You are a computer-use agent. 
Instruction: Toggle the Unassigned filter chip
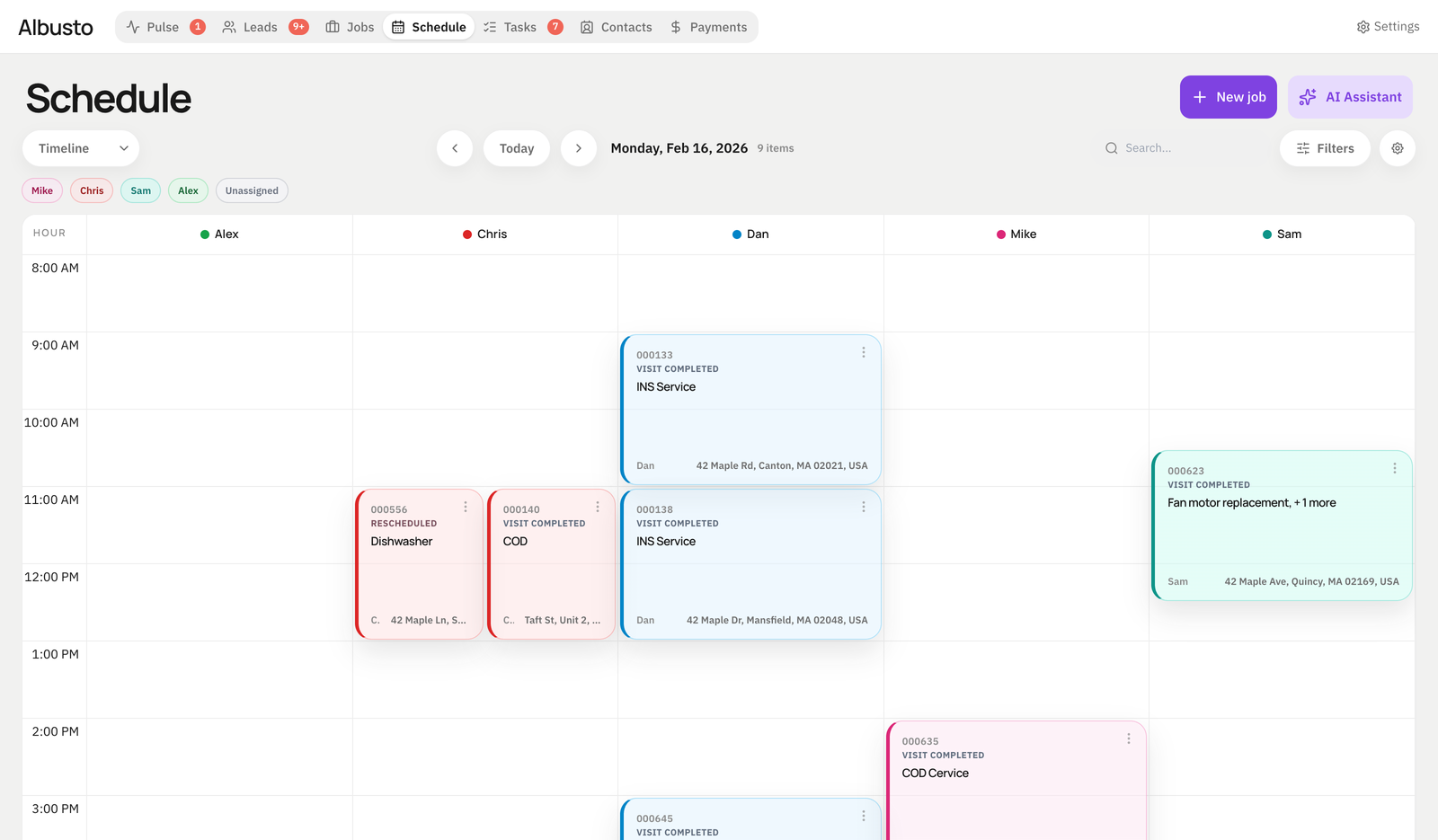pos(252,190)
